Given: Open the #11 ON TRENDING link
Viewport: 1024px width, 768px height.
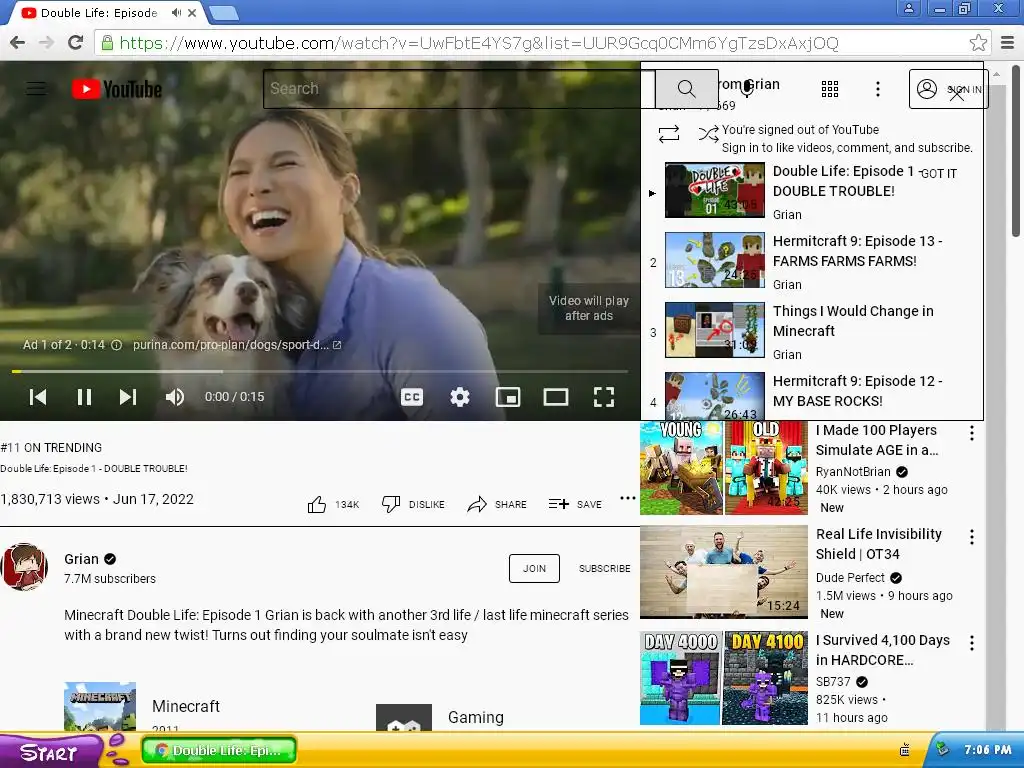Looking at the screenshot, I should pyautogui.click(x=51, y=448).
